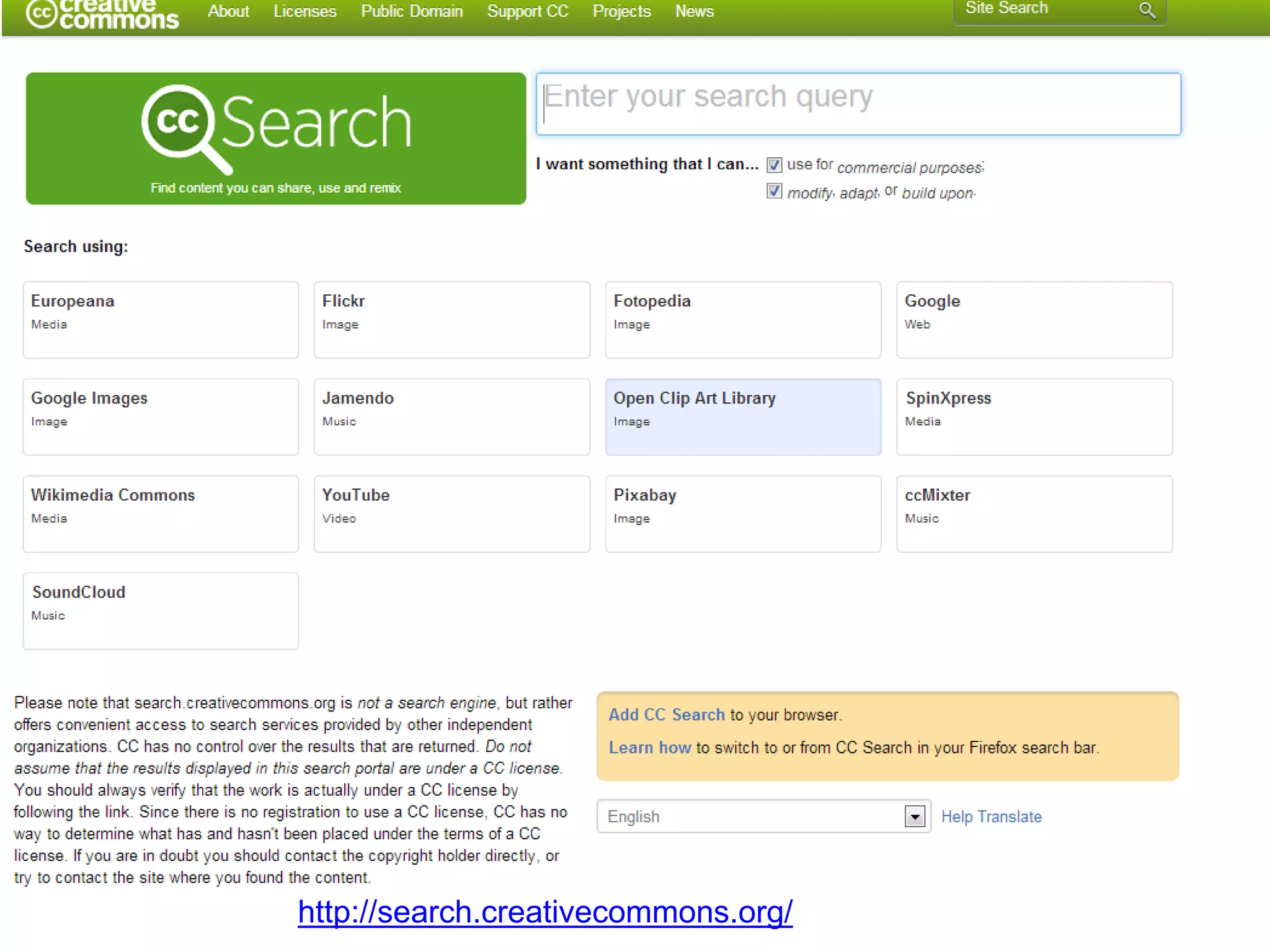Select SpinXpress Media search source
The image size is (1270, 952).
[x=1034, y=417]
